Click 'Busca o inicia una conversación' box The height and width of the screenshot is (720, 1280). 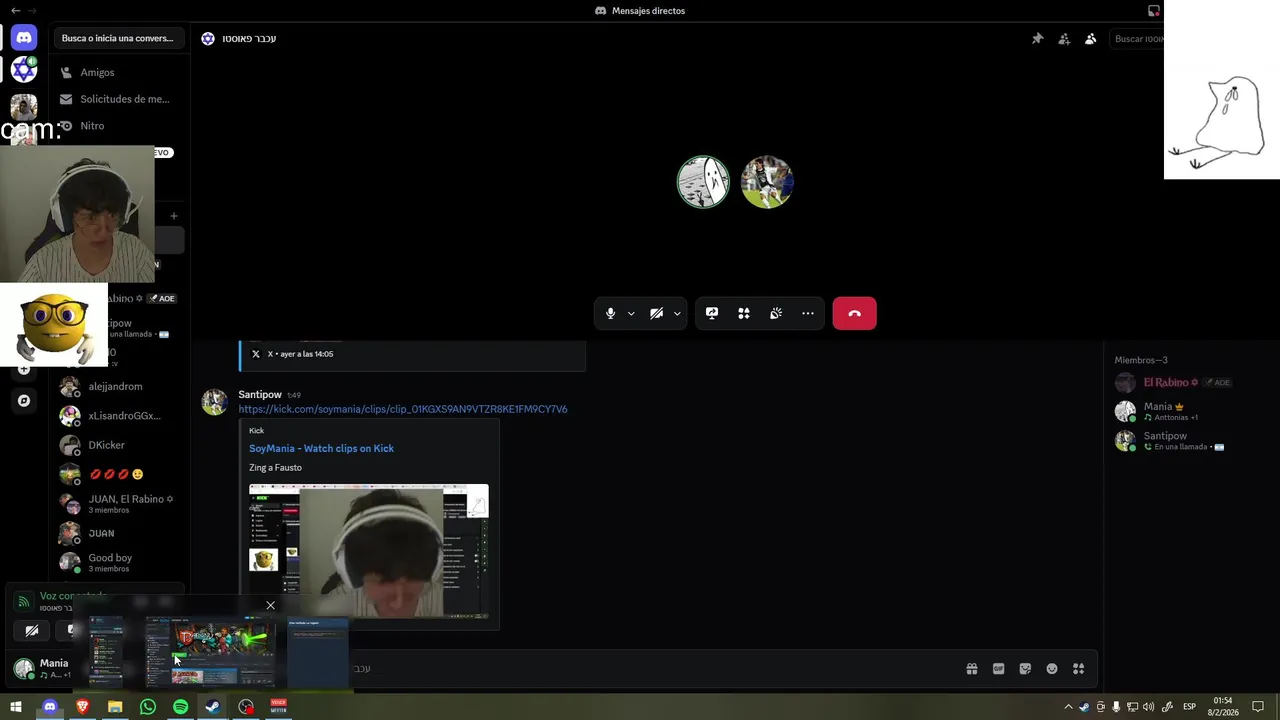pos(118,38)
